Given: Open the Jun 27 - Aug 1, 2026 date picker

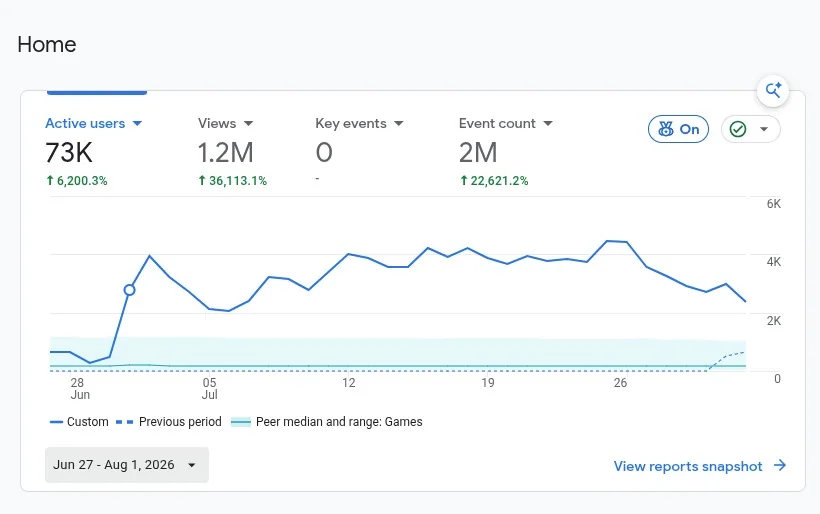Looking at the screenshot, I should 127,465.
